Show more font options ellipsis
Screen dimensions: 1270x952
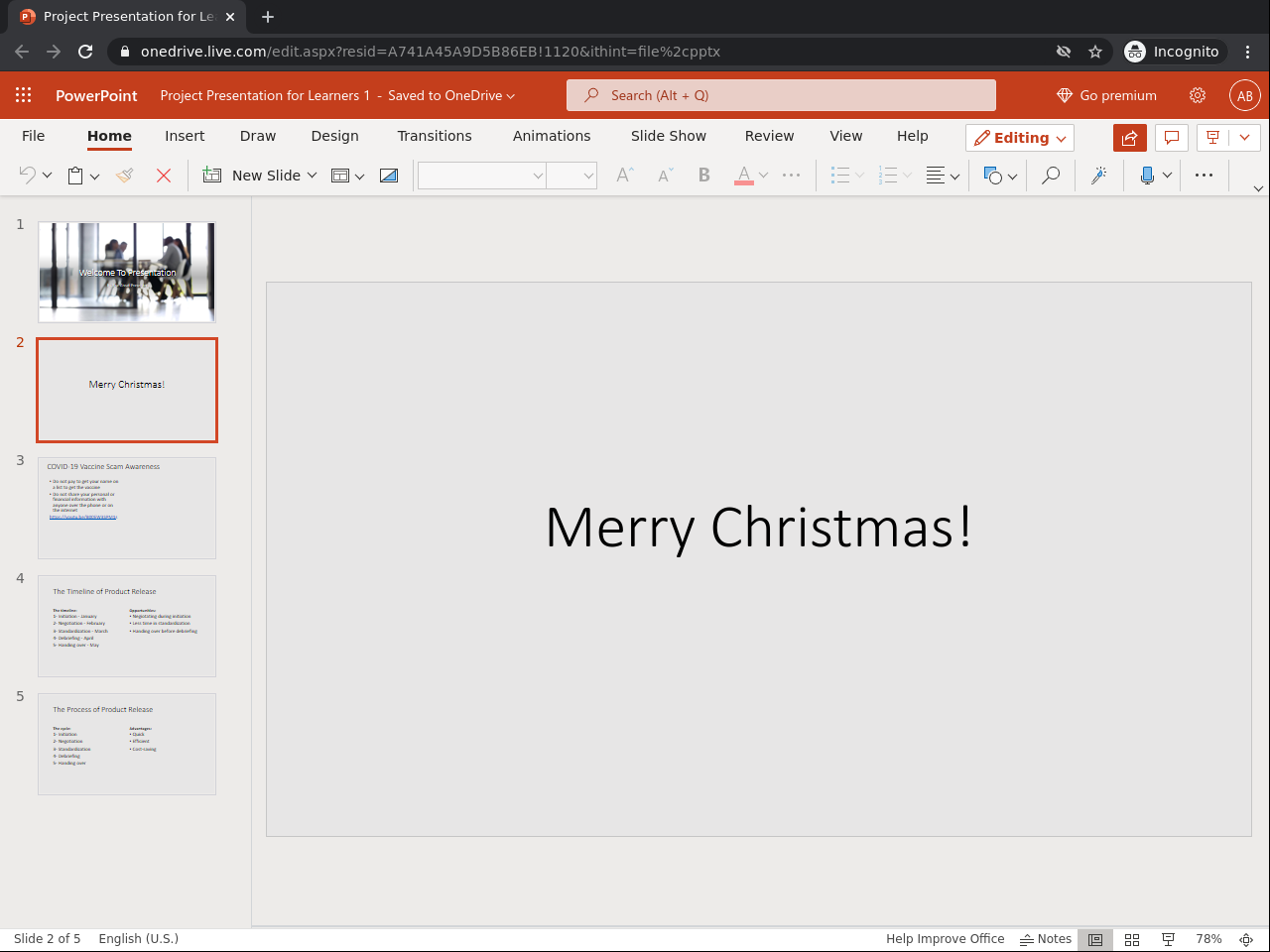point(791,176)
